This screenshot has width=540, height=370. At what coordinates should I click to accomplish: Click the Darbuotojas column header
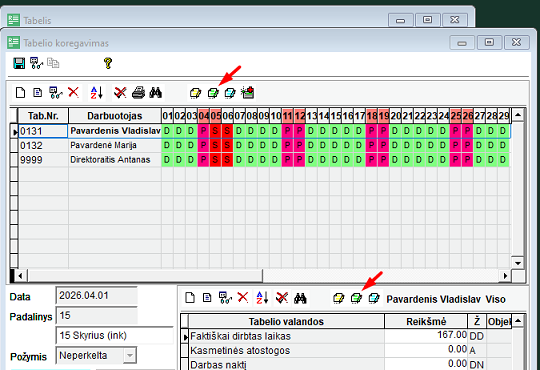(115, 116)
